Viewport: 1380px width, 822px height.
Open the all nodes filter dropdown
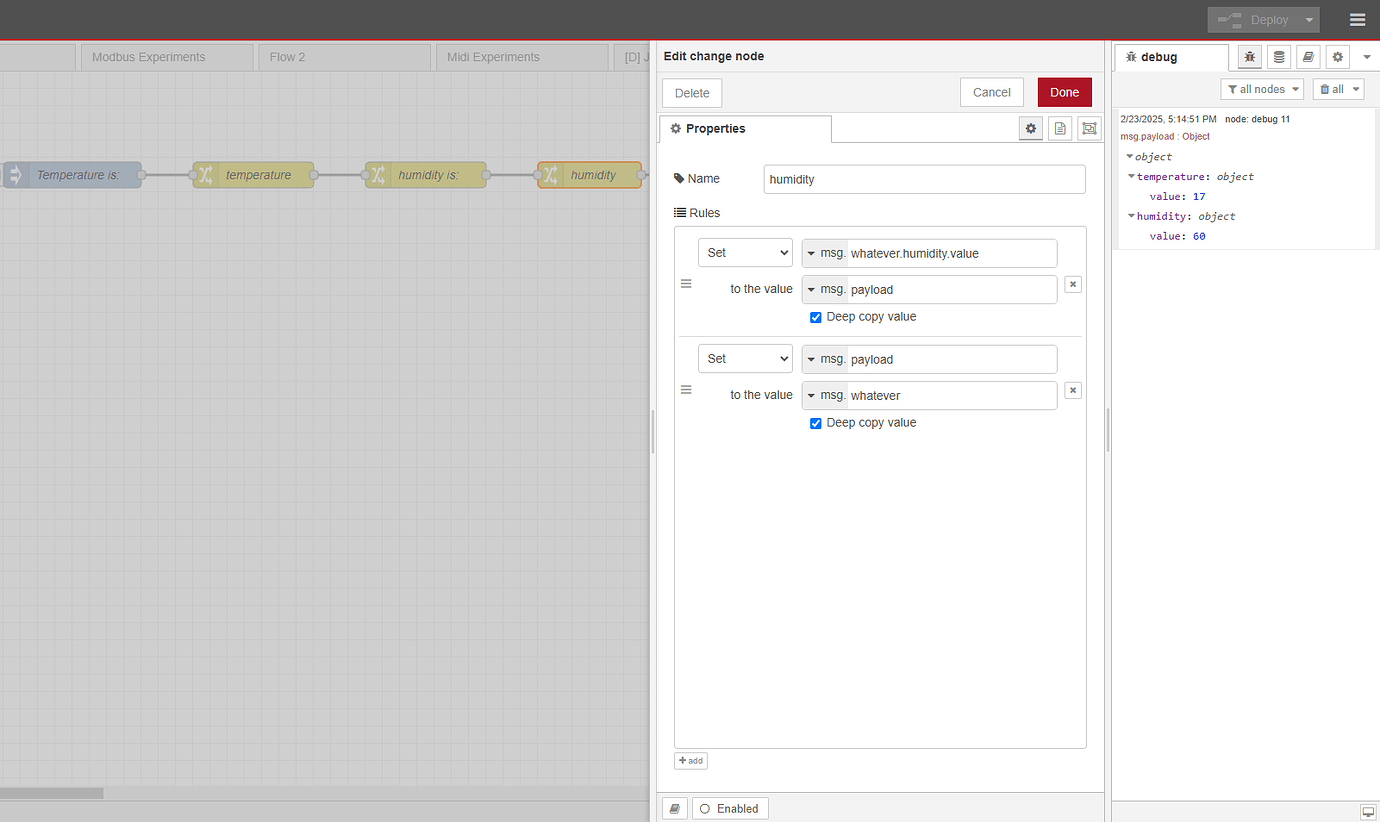1262,89
